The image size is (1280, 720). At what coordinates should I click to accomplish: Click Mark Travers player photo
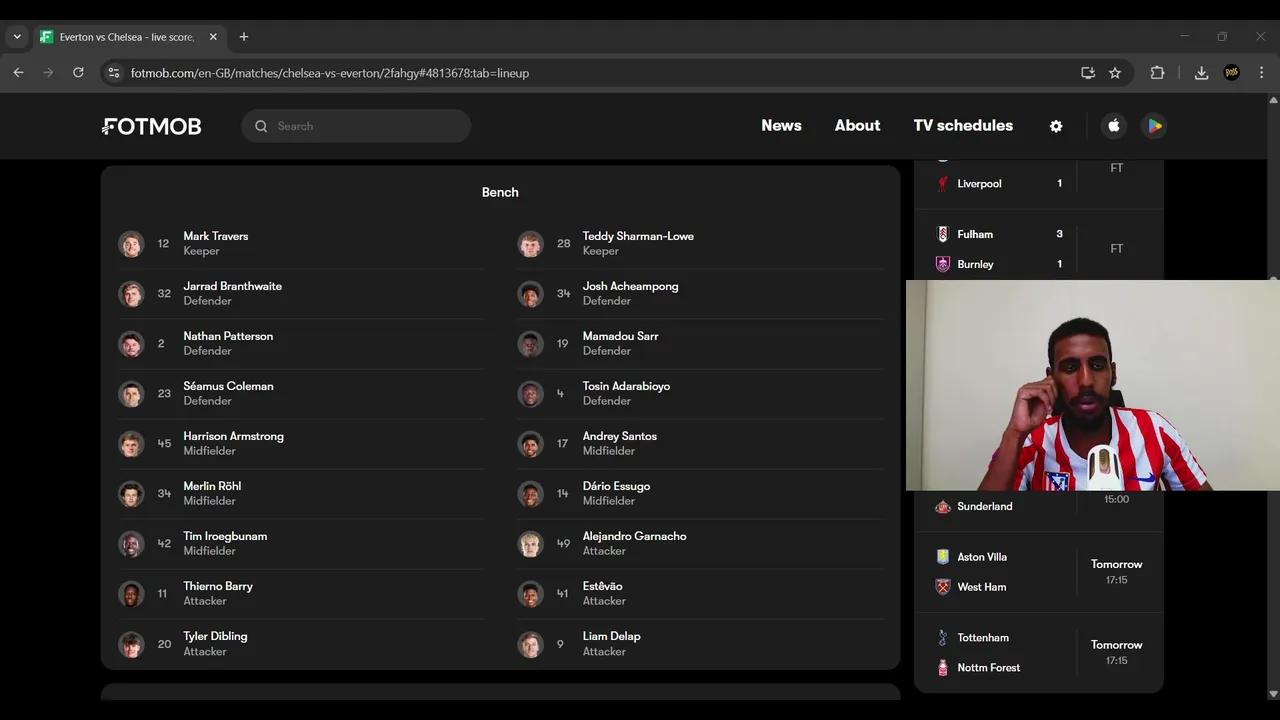point(131,244)
